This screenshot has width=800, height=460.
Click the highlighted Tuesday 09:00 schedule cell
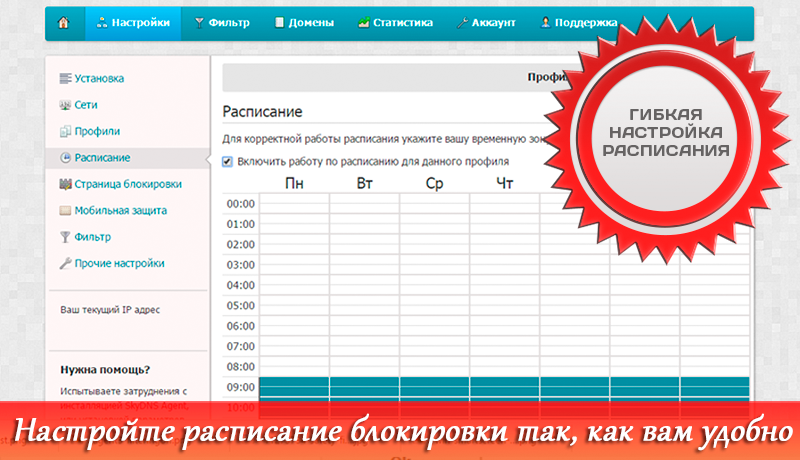tap(364, 387)
